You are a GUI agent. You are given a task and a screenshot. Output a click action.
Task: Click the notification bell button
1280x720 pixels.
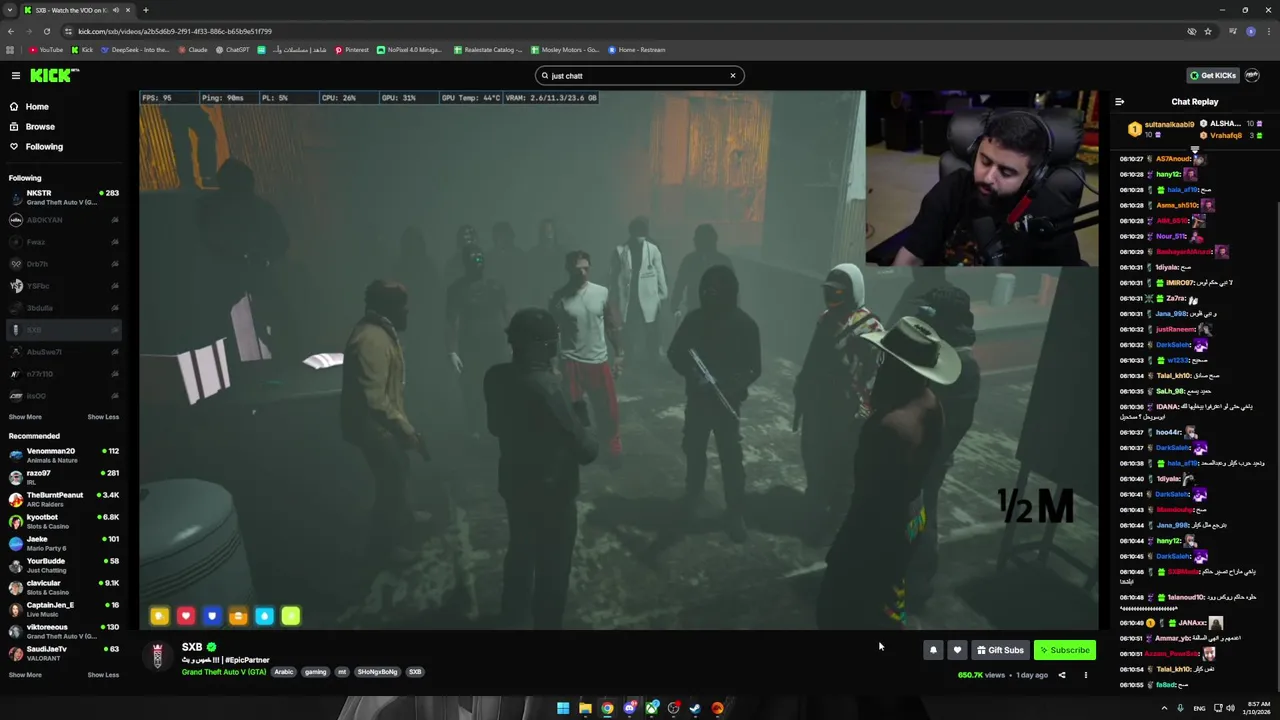(x=933, y=650)
